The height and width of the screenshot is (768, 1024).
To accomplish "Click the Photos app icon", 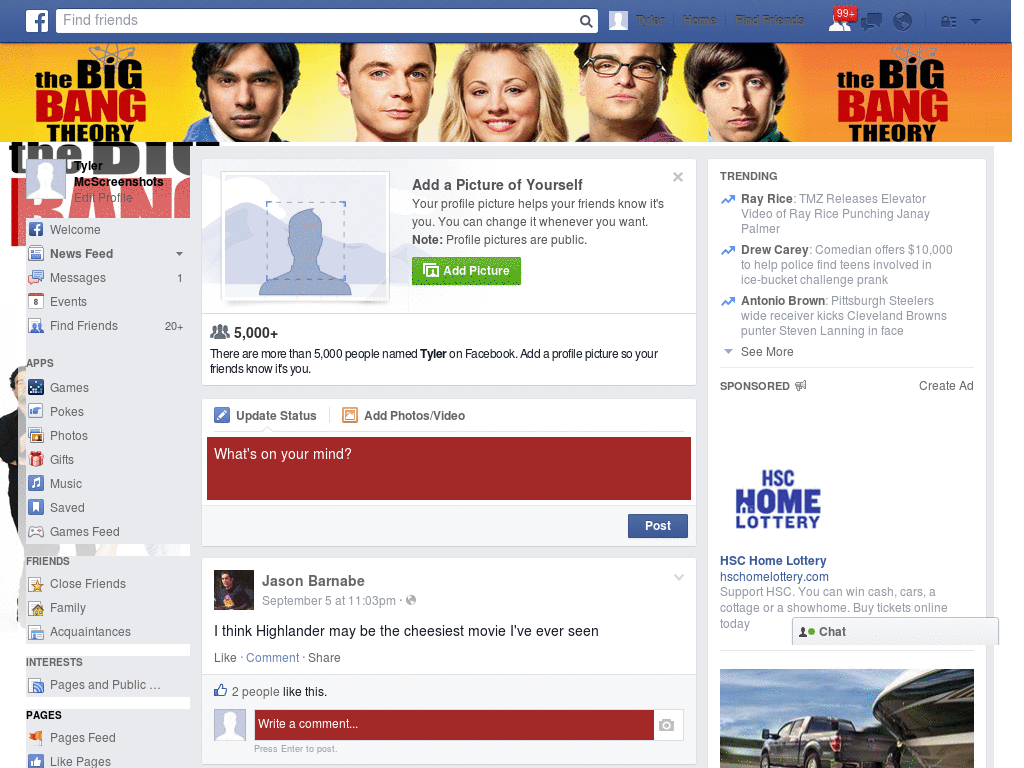I will 37,436.
